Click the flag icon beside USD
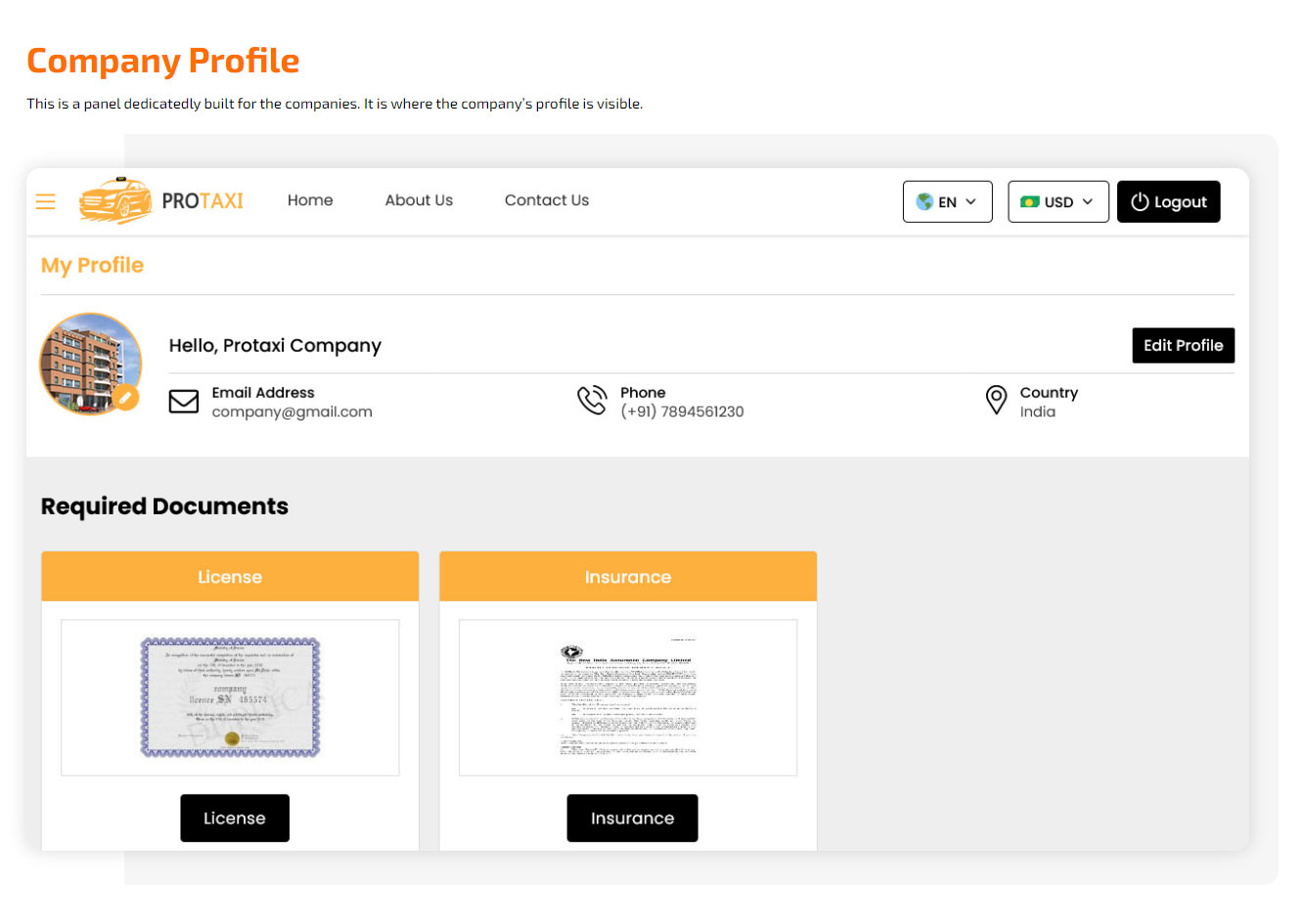Image resolution: width=1305 pixels, height=924 pixels. 1029,201
